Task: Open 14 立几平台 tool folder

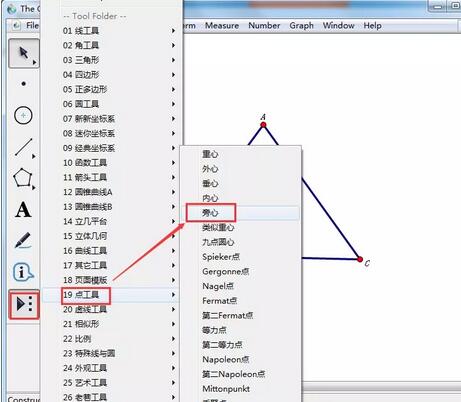Action: pos(112,221)
